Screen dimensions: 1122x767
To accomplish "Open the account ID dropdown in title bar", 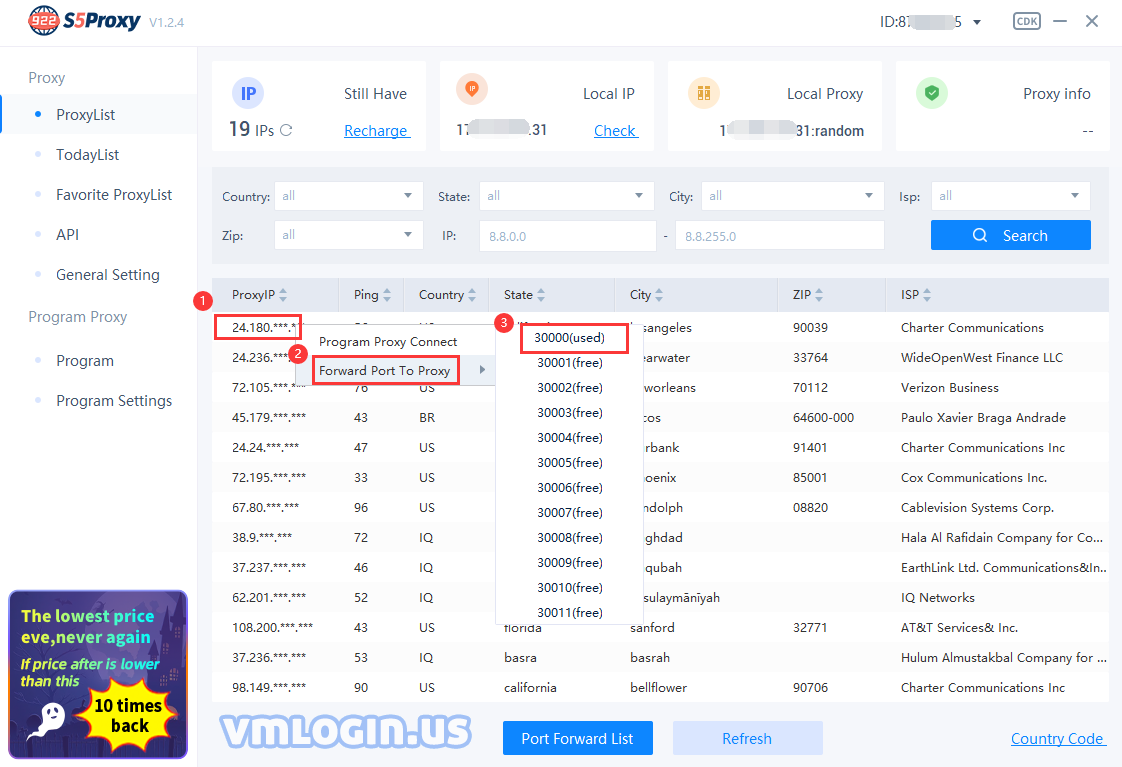I will pyautogui.click(x=975, y=20).
